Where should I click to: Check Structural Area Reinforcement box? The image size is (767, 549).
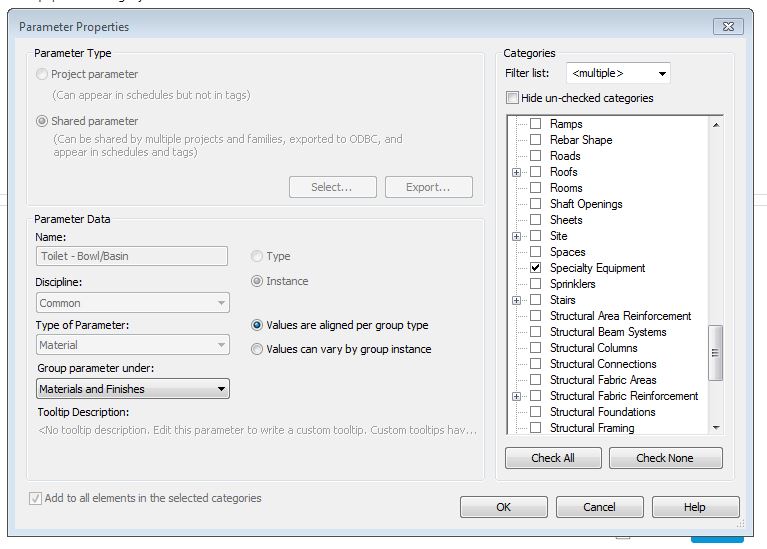pos(536,316)
